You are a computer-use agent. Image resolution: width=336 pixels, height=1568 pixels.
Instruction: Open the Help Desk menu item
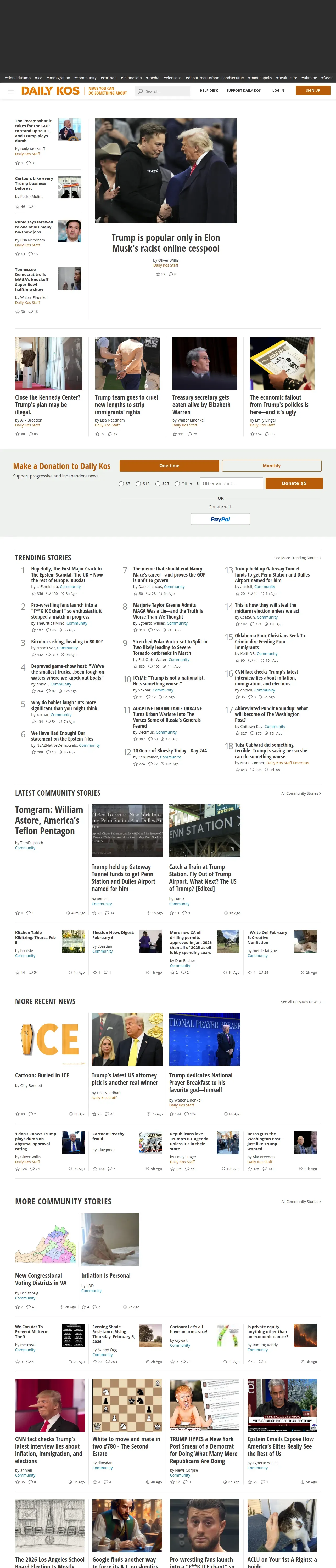209,91
